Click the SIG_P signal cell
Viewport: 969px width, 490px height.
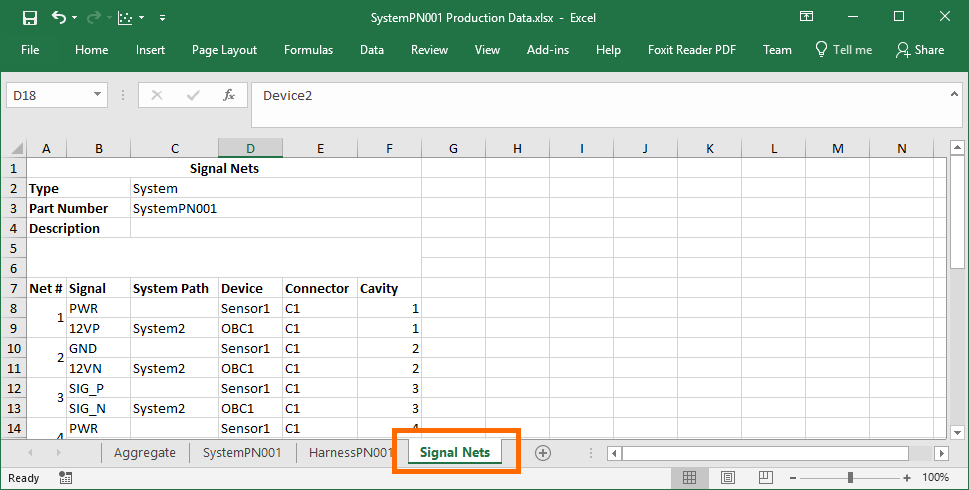point(98,388)
